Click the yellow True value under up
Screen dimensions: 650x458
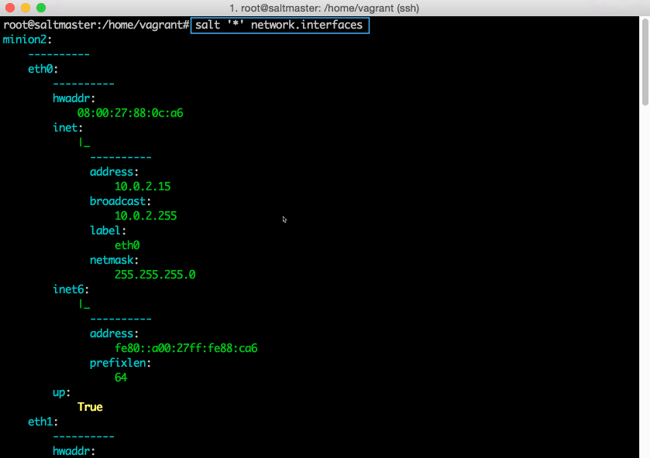90,407
